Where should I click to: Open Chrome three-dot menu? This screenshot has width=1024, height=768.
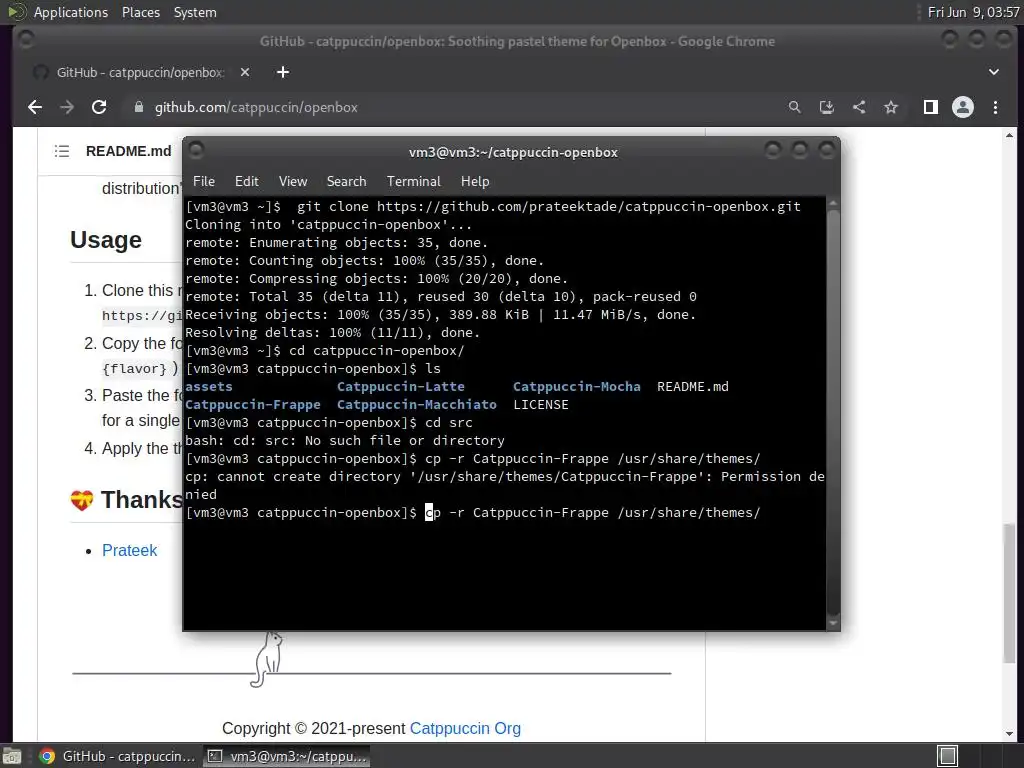coord(995,107)
